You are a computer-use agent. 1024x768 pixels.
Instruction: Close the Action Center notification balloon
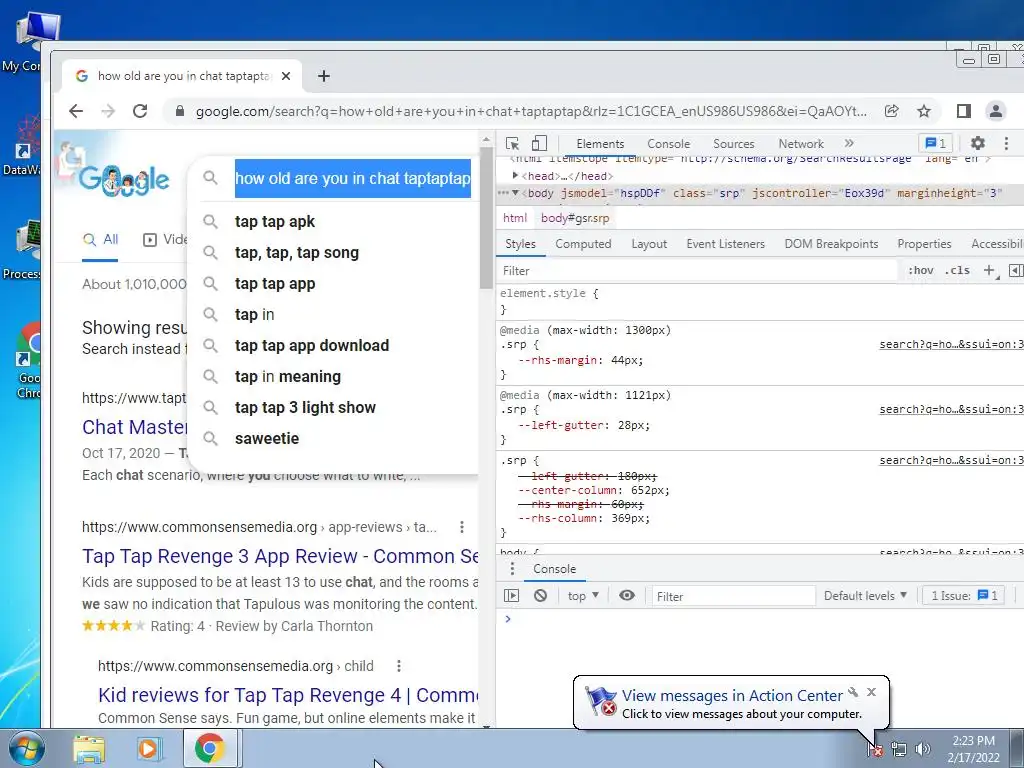871,692
